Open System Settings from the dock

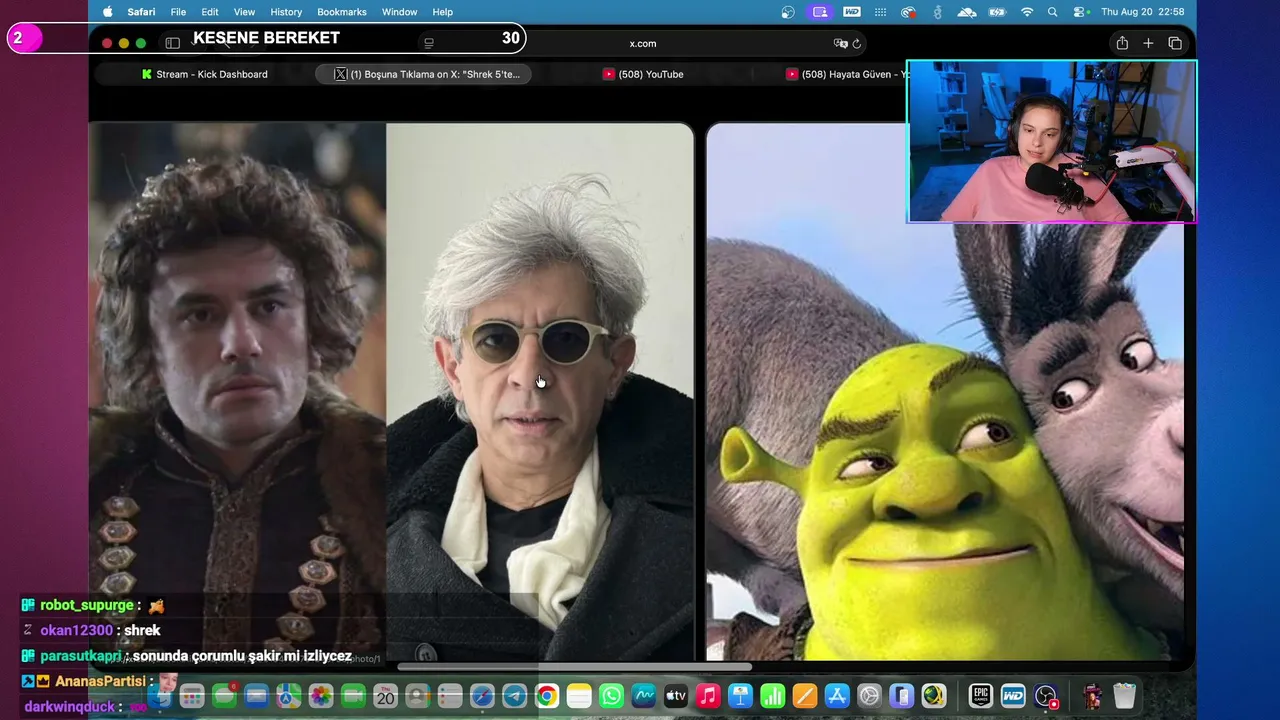[869, 696]
